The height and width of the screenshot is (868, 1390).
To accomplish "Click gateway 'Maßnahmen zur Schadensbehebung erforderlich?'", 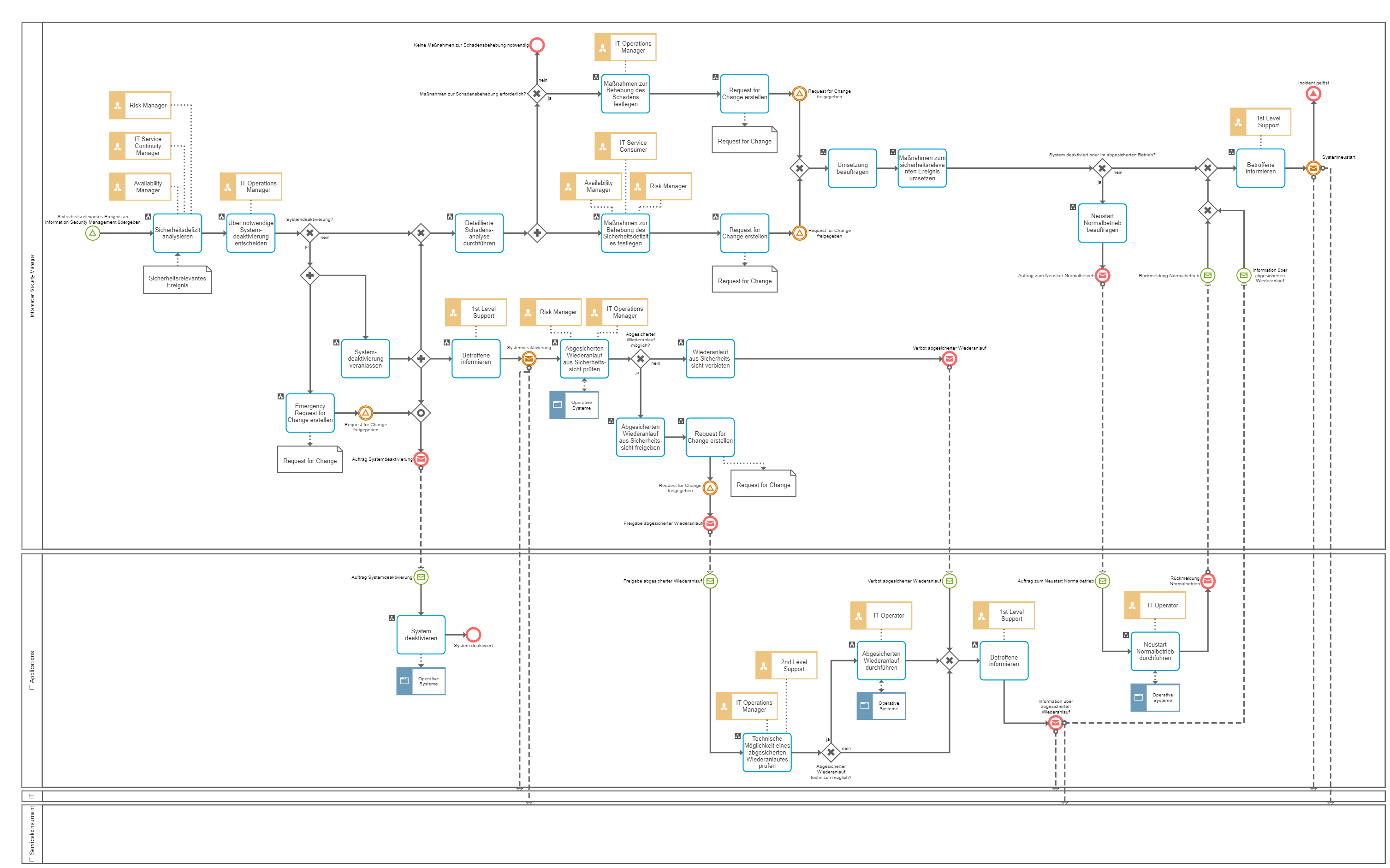I will point(537,94).
